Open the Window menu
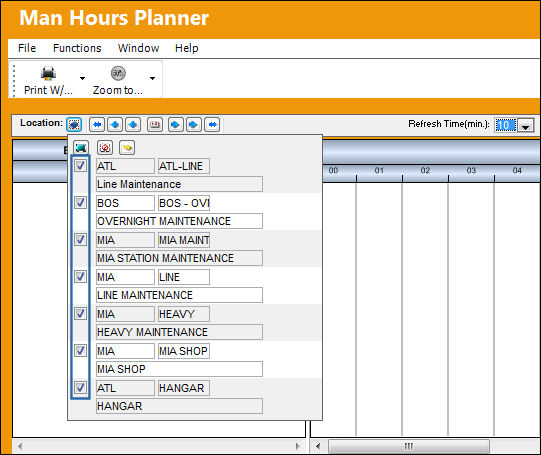Viewport: 541px width, 455px height. [x=138, y=48]
